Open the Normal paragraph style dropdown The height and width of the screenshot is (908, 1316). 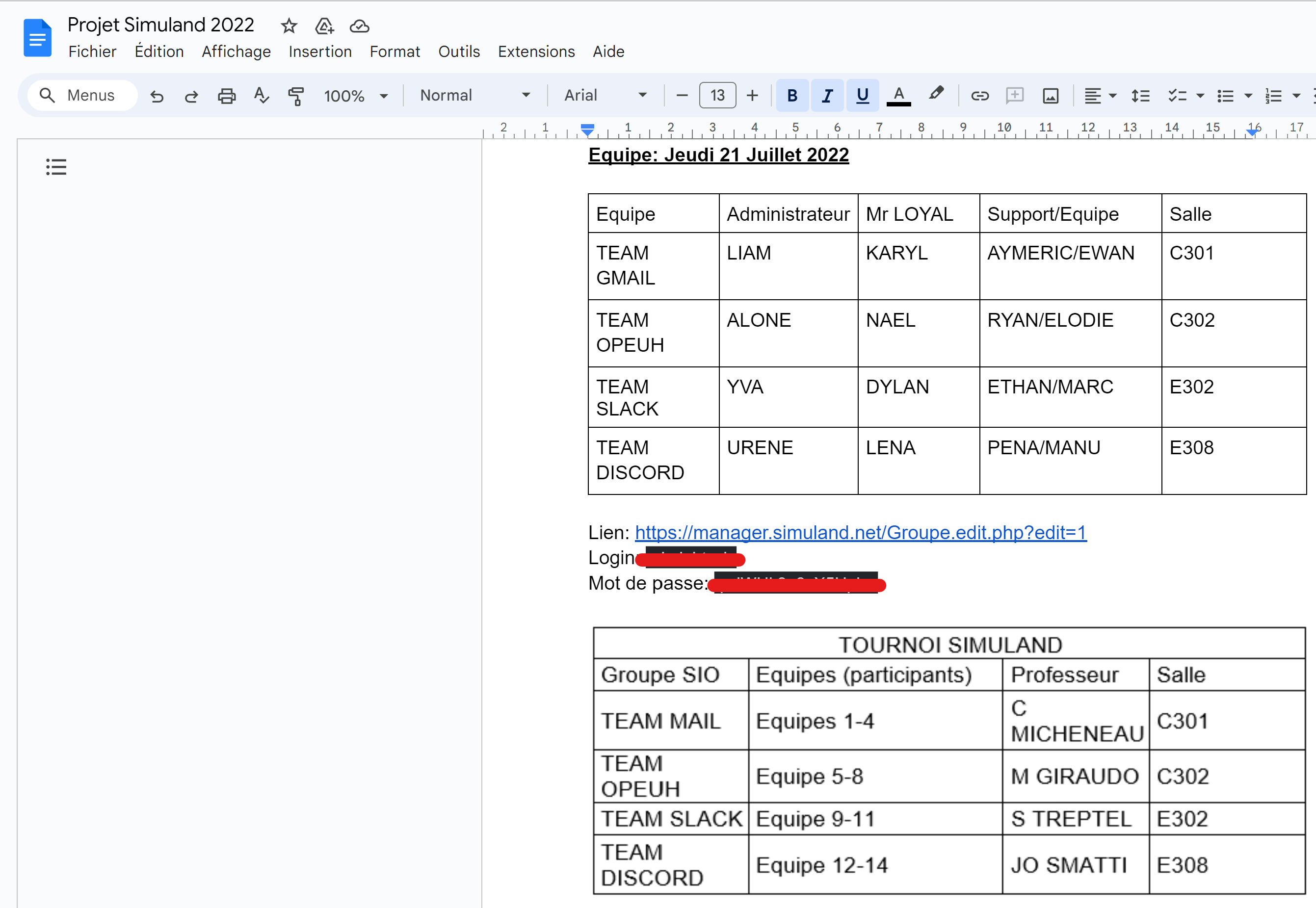474,96
